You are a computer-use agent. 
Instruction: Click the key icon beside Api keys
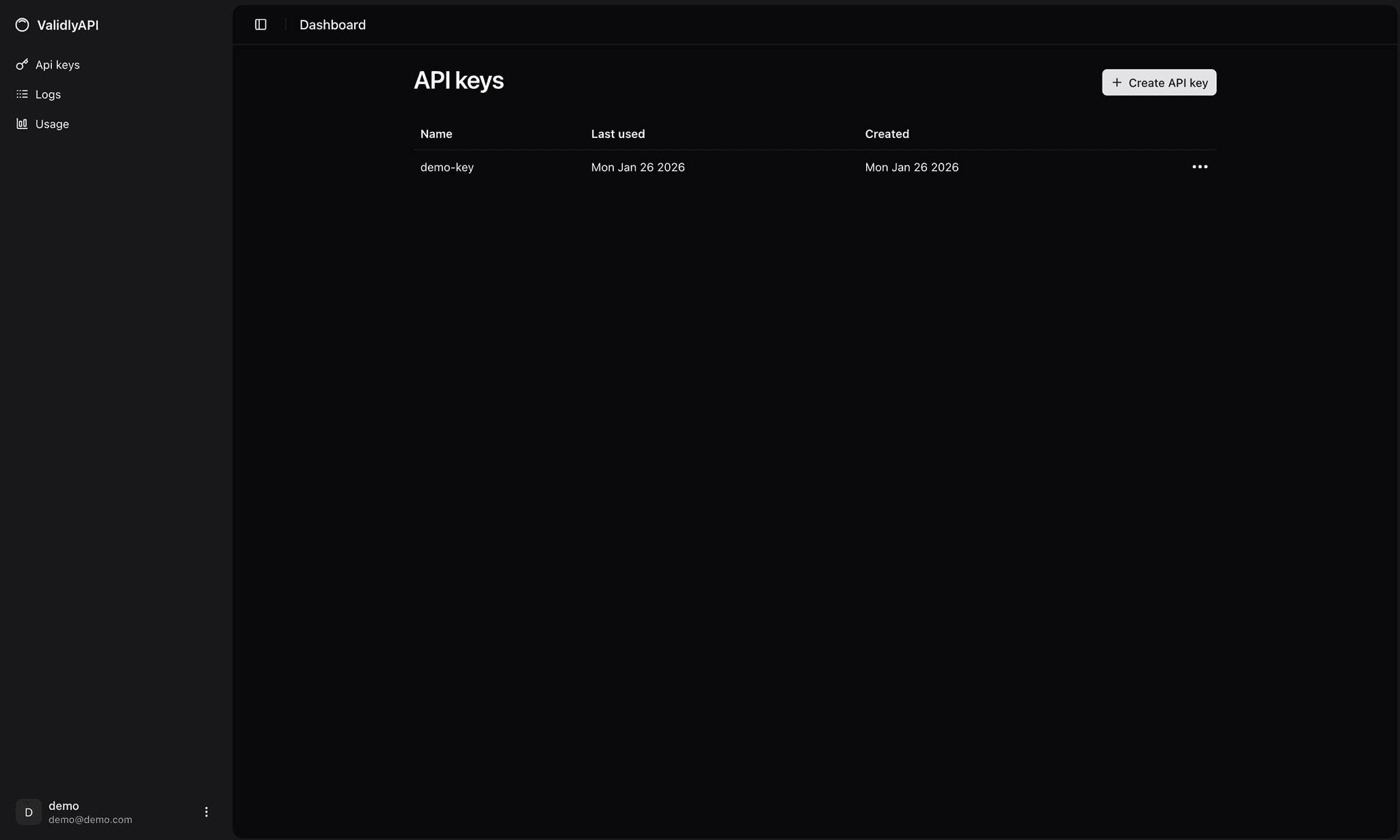(22, 65)
